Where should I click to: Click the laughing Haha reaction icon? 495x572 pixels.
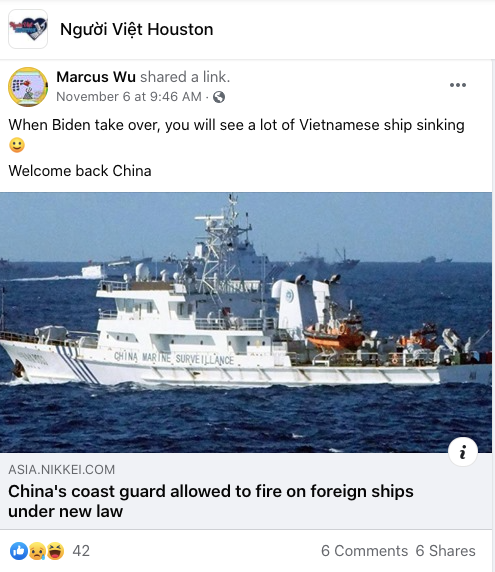click(x=55, y=551)
